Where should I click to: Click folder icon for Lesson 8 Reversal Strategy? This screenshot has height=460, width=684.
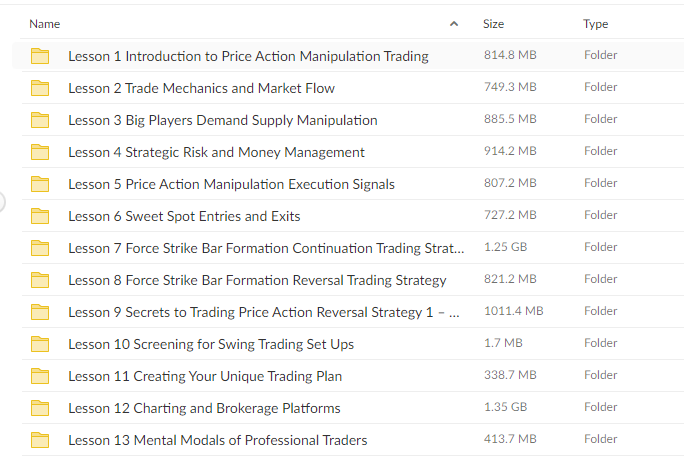pyautogui.click(x=40, y=280)
